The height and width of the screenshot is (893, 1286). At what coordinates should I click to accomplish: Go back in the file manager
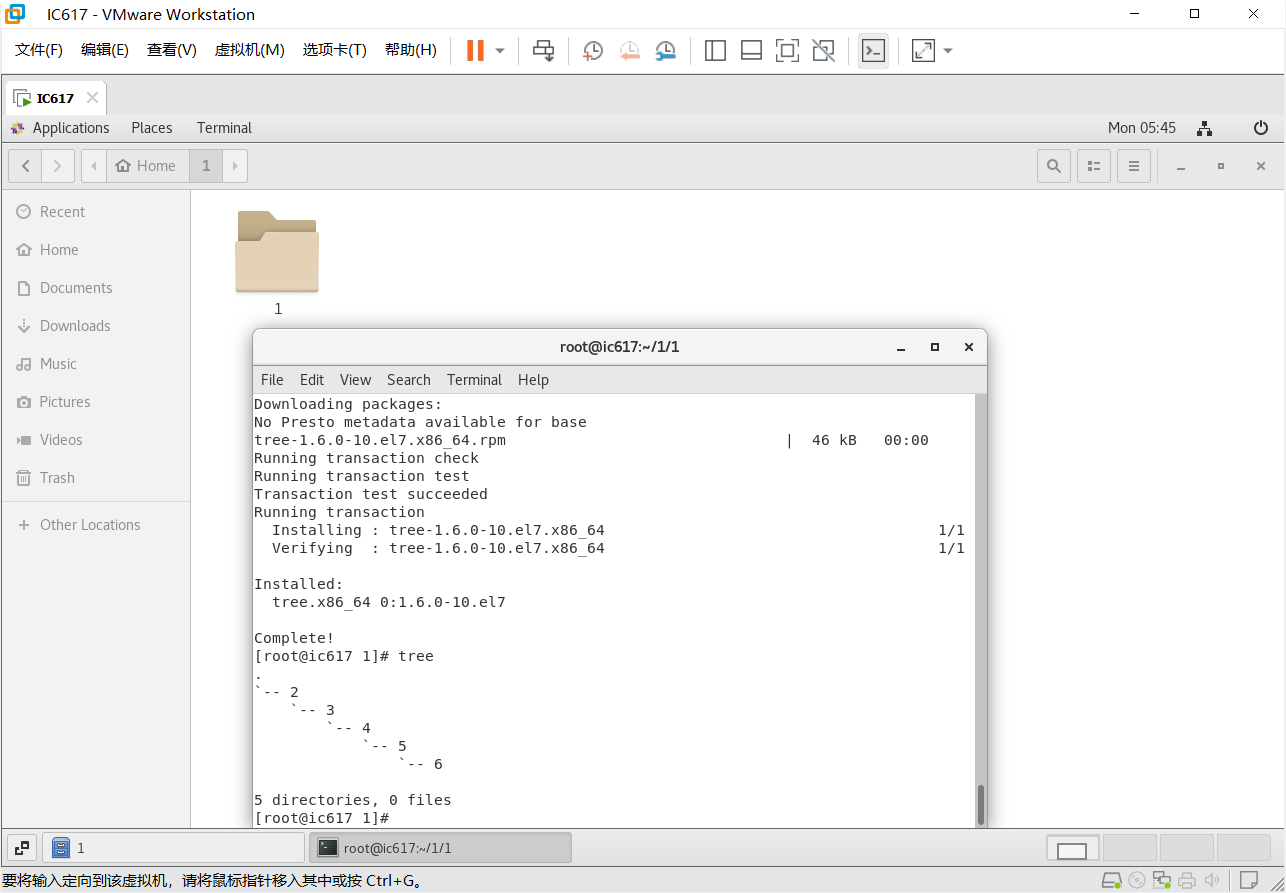tap(25, 166)
